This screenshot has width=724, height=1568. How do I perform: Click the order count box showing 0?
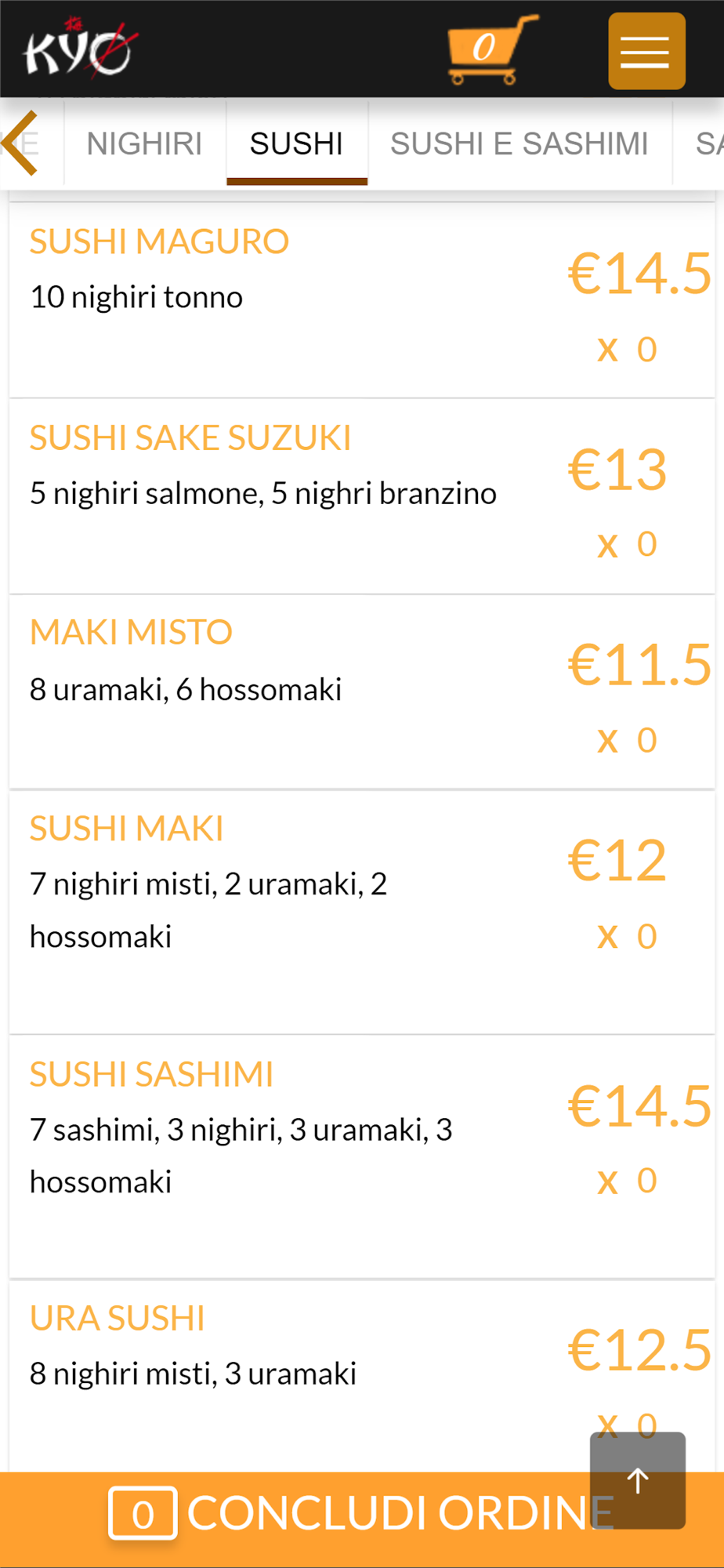click(143, 1513)
